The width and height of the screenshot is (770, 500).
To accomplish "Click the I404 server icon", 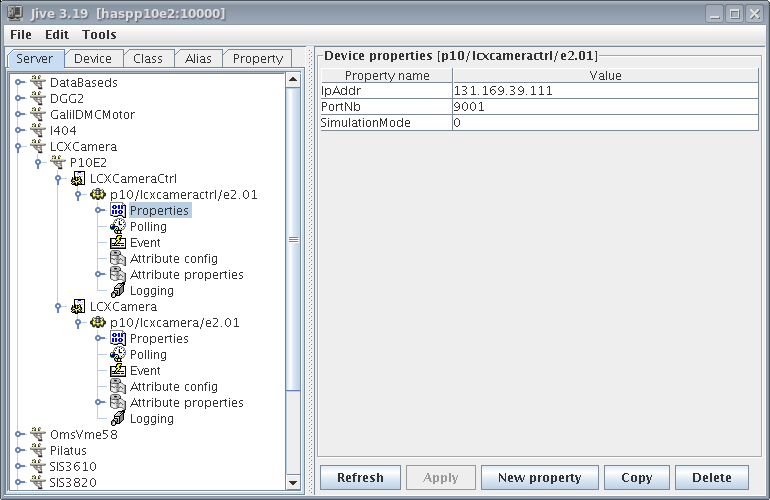I will click(38, 131).
